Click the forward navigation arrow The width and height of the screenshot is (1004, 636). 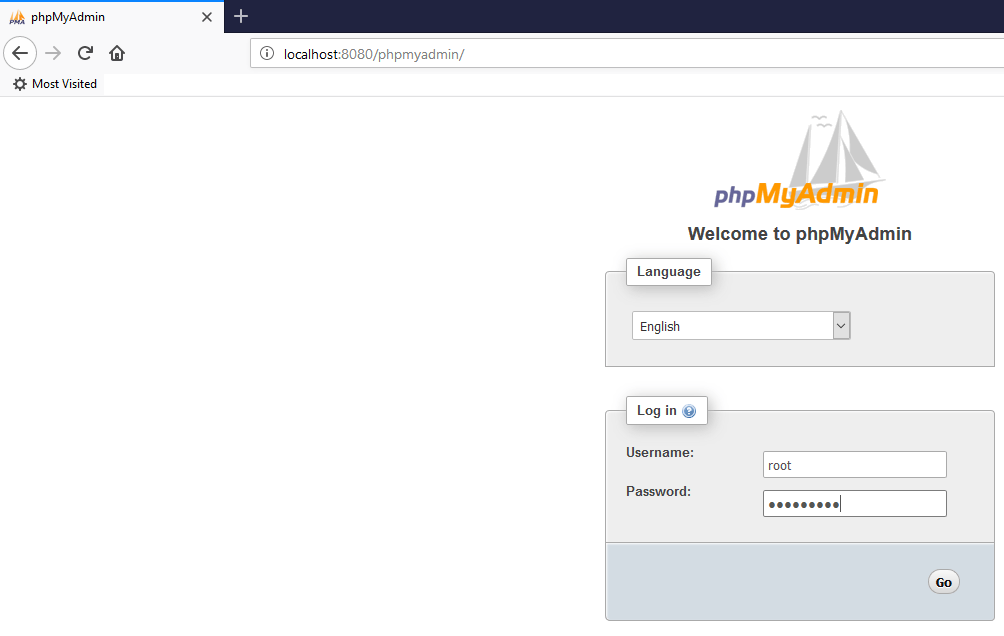(x=53, y=53)
